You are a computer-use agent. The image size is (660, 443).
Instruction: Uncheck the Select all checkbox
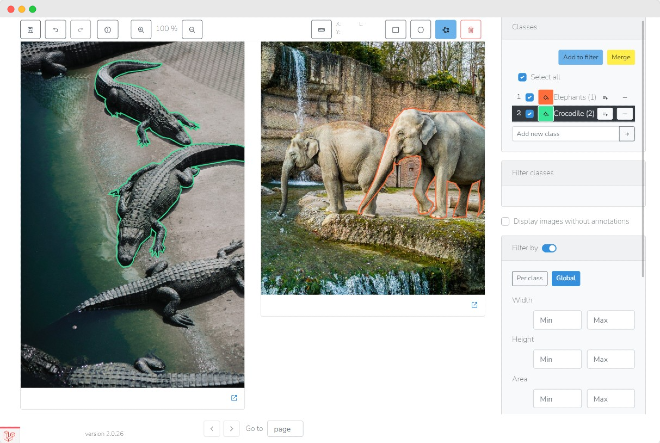coord(522,77)
